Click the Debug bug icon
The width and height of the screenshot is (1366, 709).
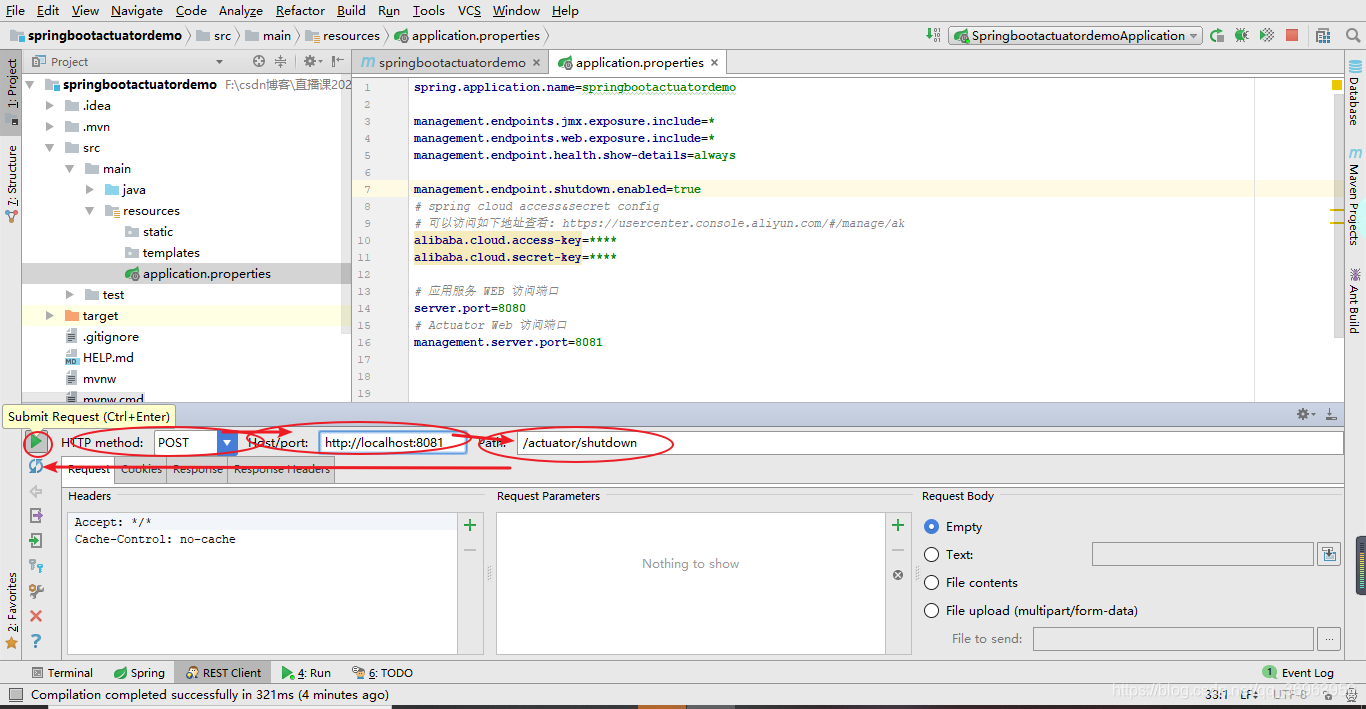[1242, 35]
